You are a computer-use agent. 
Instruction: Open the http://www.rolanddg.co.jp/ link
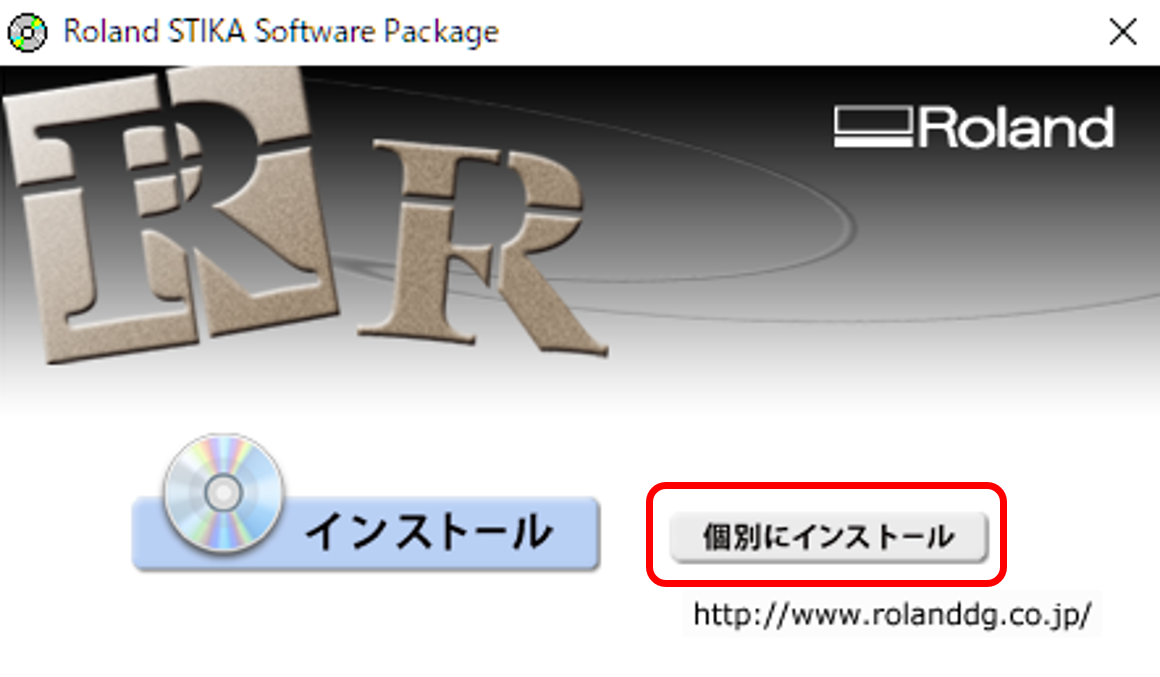pos(891,614)
